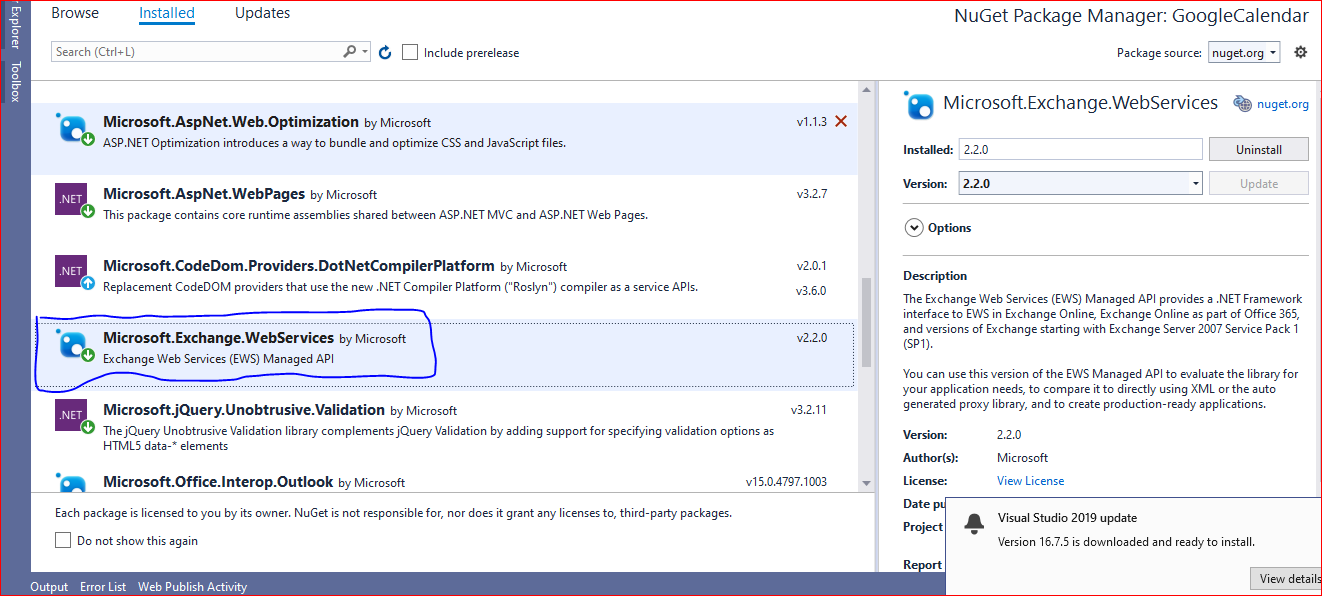Open the Output panel tab
The width and height of the screenshot is (1322, 596).
click(x=49, y=587)
